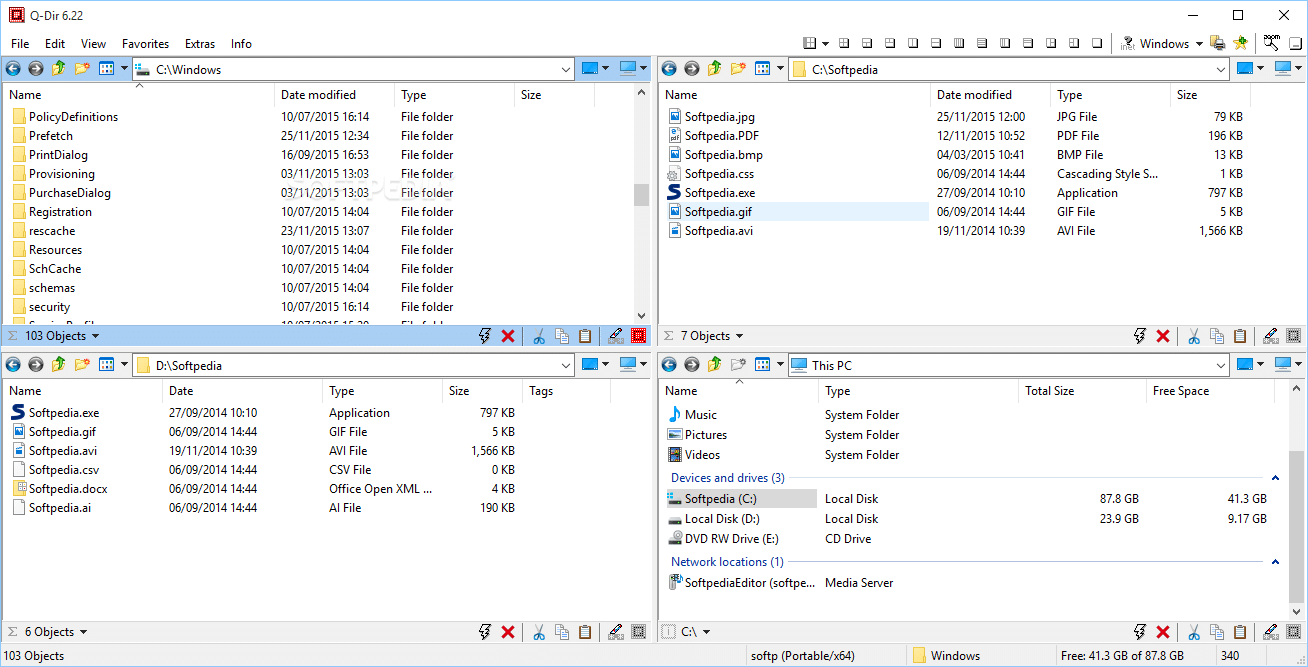The image size is (1308, 667).
Task: Cut with scissors in This PC pane
Action: (1193, 632)
